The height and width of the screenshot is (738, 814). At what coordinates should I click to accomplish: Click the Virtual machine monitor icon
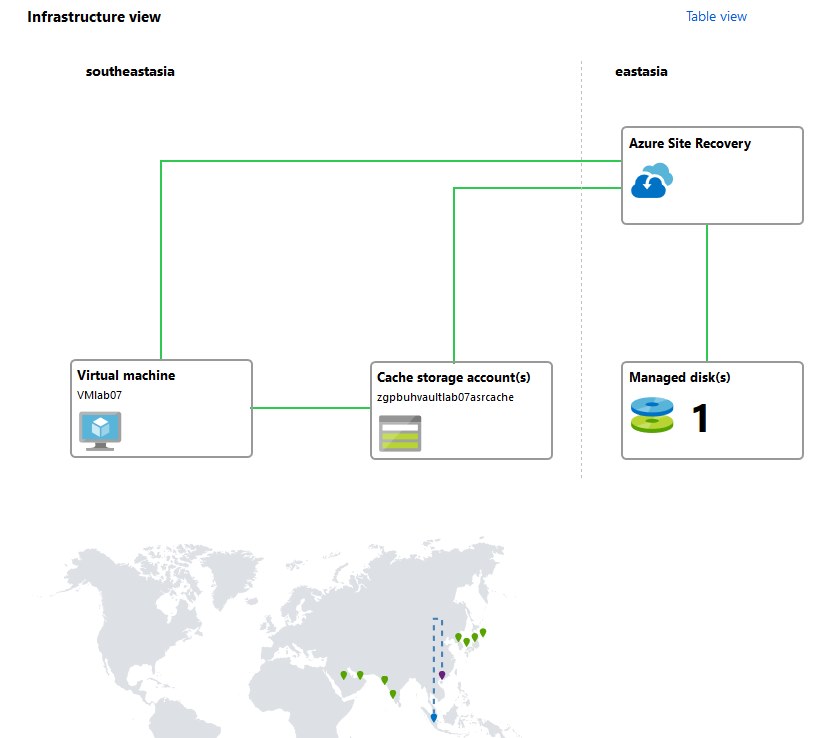(x=100, y=430)
